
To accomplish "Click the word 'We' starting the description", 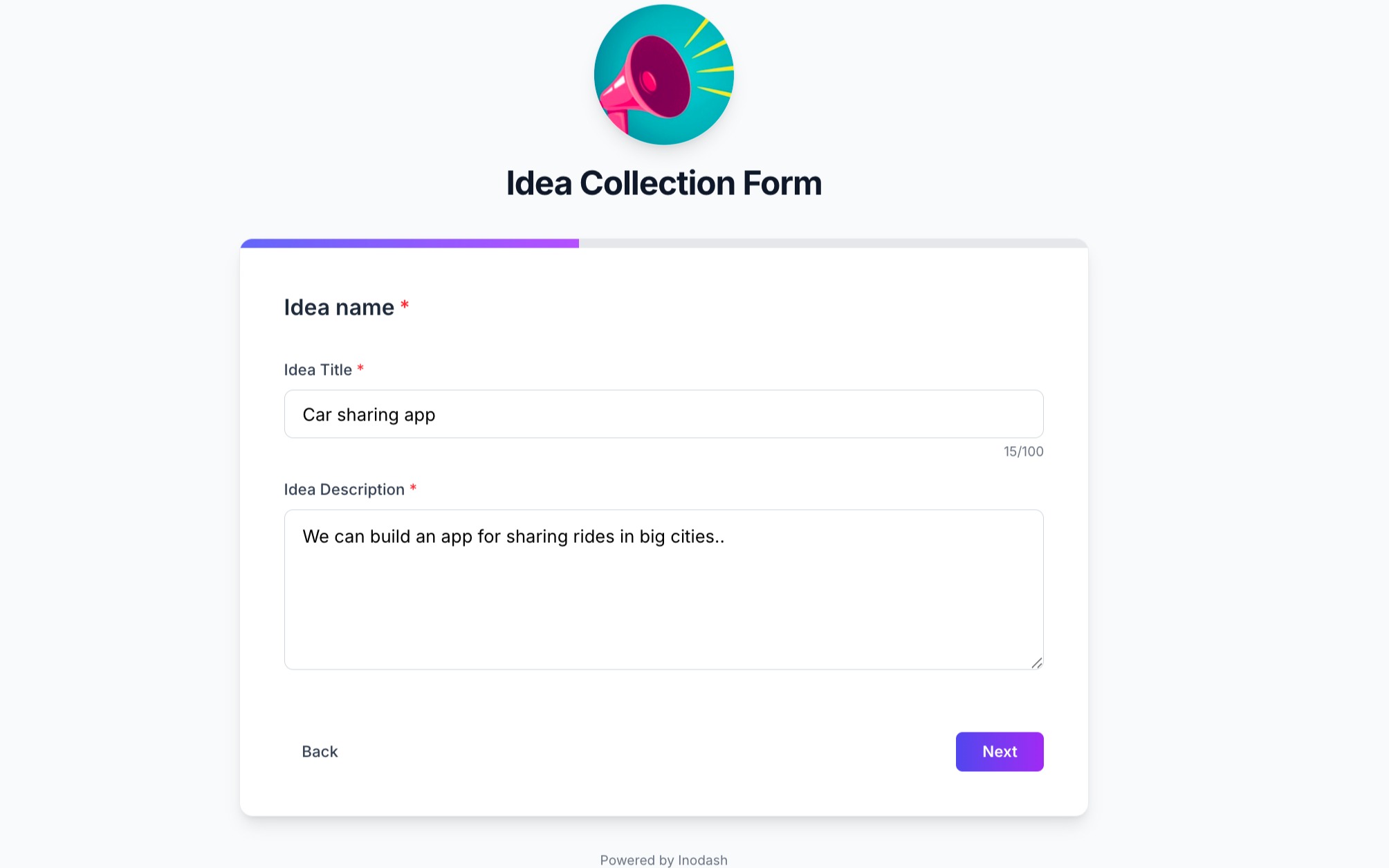I will (315, 537).
